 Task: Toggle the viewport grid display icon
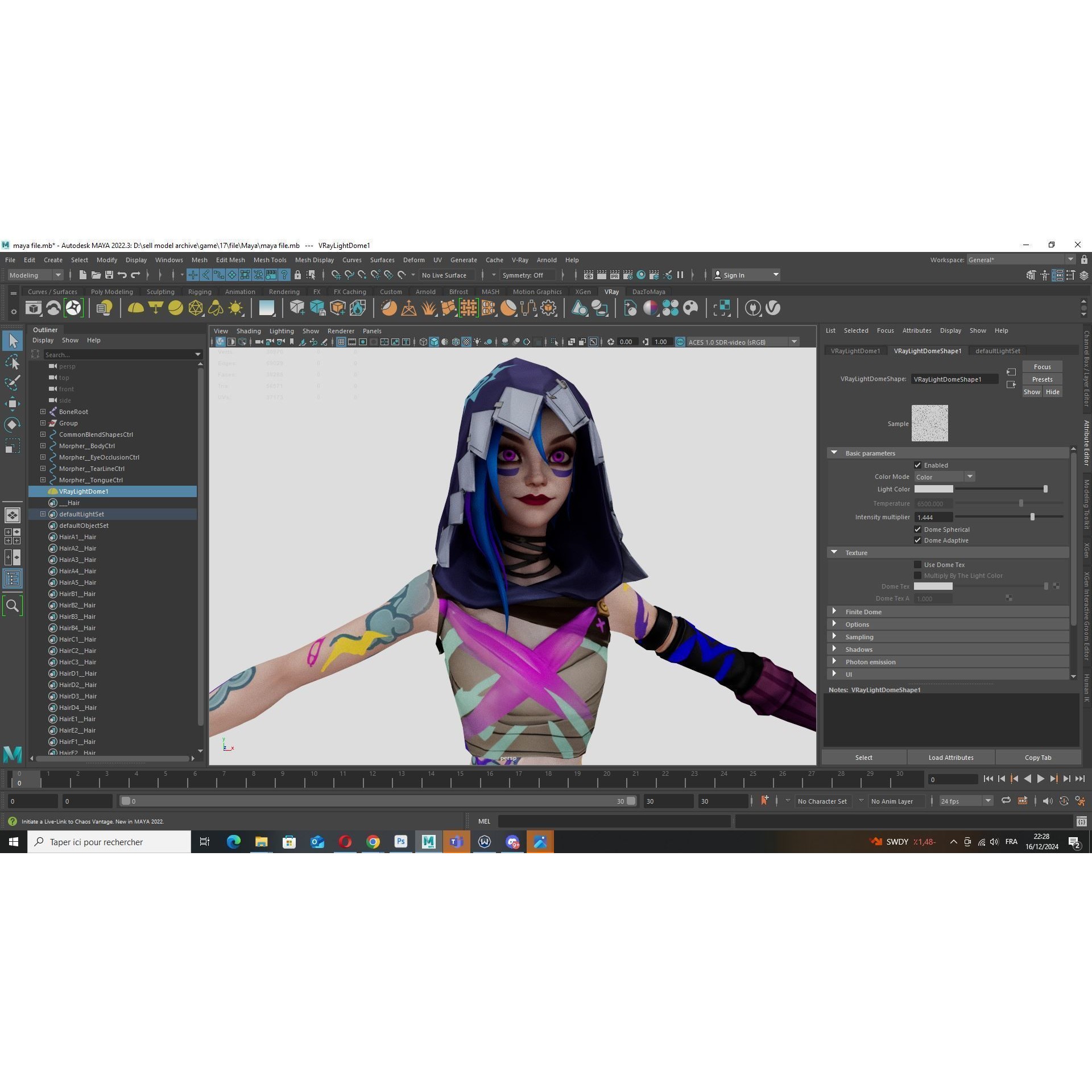(341, 342)
